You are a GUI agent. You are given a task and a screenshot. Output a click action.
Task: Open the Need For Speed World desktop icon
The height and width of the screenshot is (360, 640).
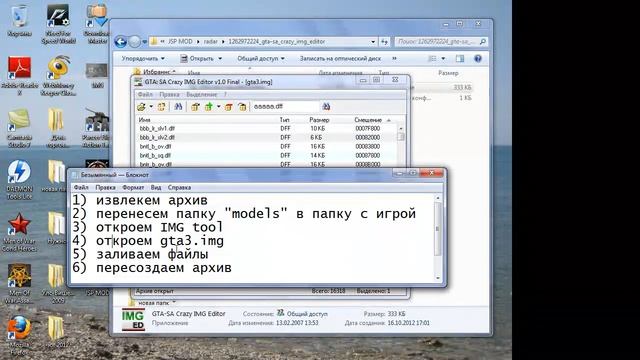click(x=58, y=24)
